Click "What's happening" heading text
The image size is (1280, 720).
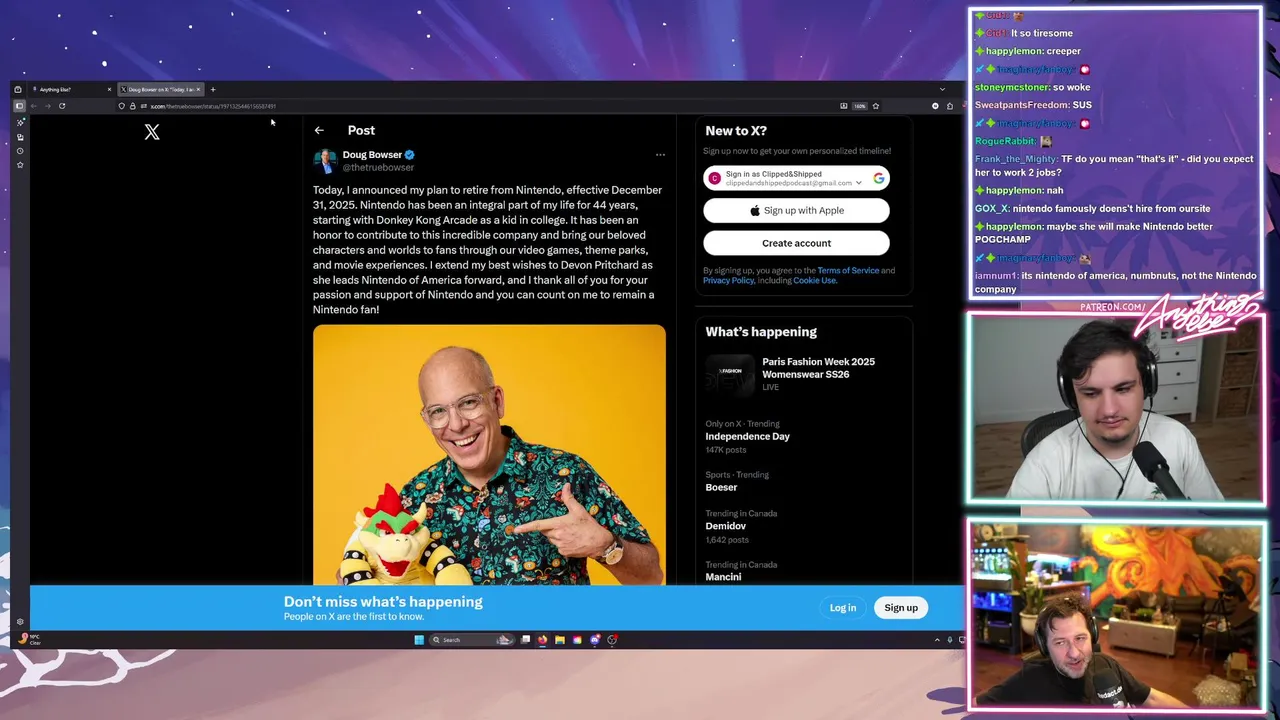[x=761, y=332]
